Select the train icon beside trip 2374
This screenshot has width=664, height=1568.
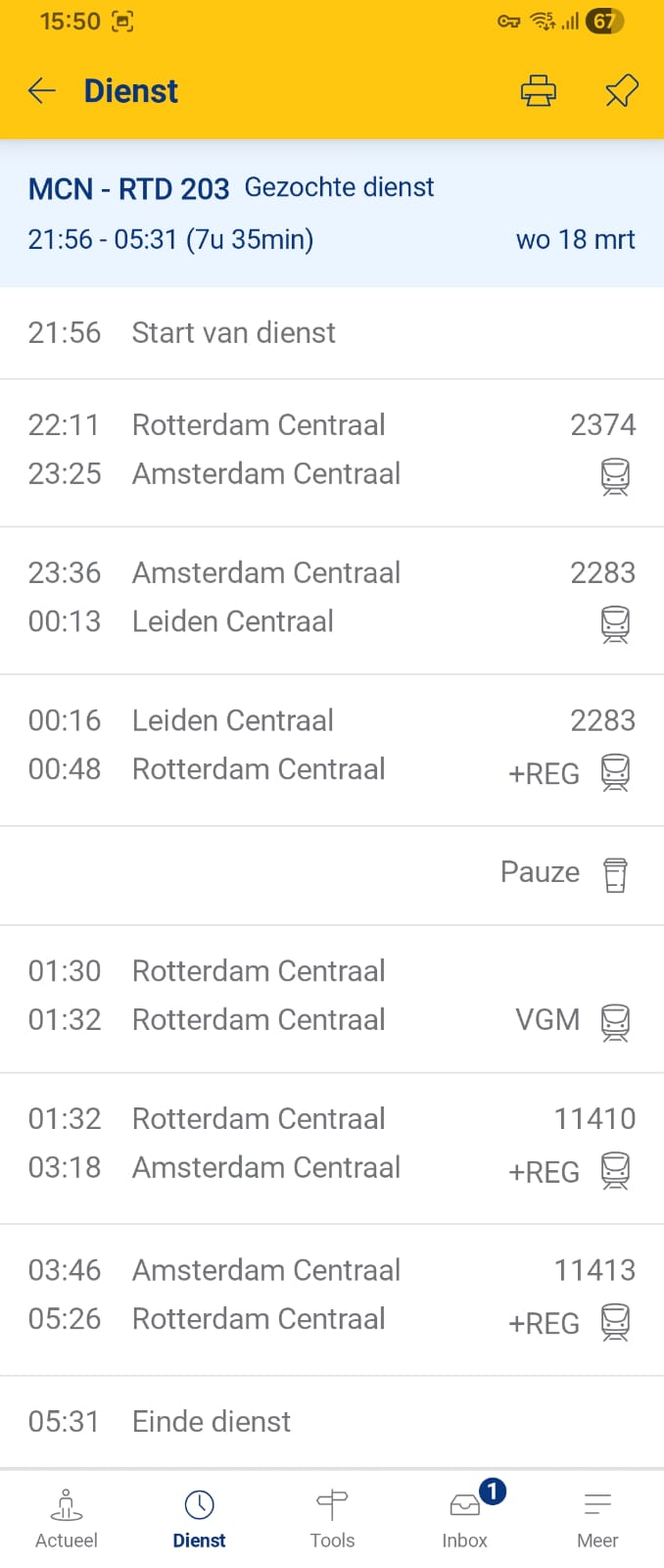point(615,477)
